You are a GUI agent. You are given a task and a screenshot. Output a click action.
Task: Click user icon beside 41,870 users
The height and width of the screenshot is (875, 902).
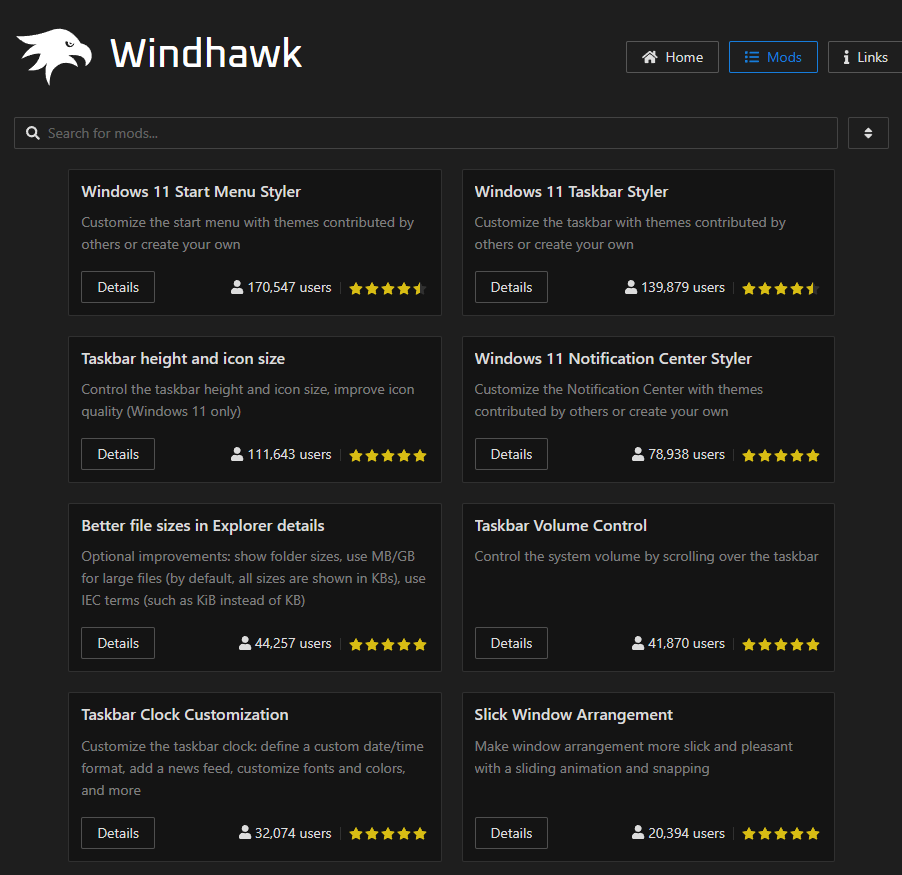638,643
